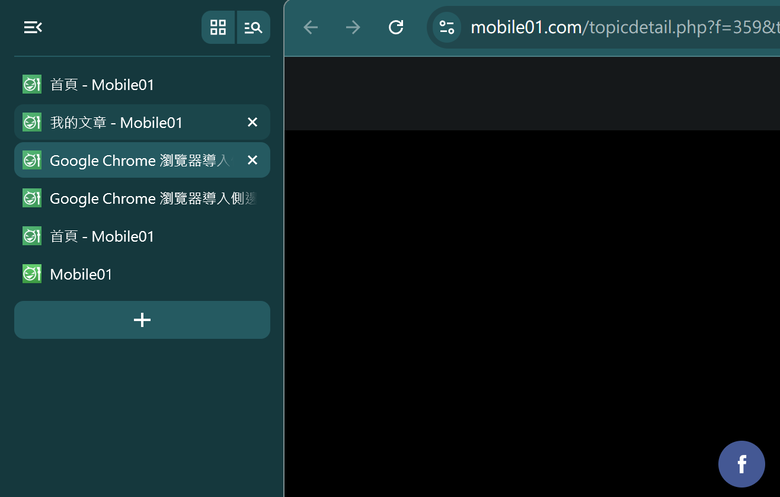Switch to Google Chrome 瀏覽器導入側邊 tab without close button

[142, 199]
